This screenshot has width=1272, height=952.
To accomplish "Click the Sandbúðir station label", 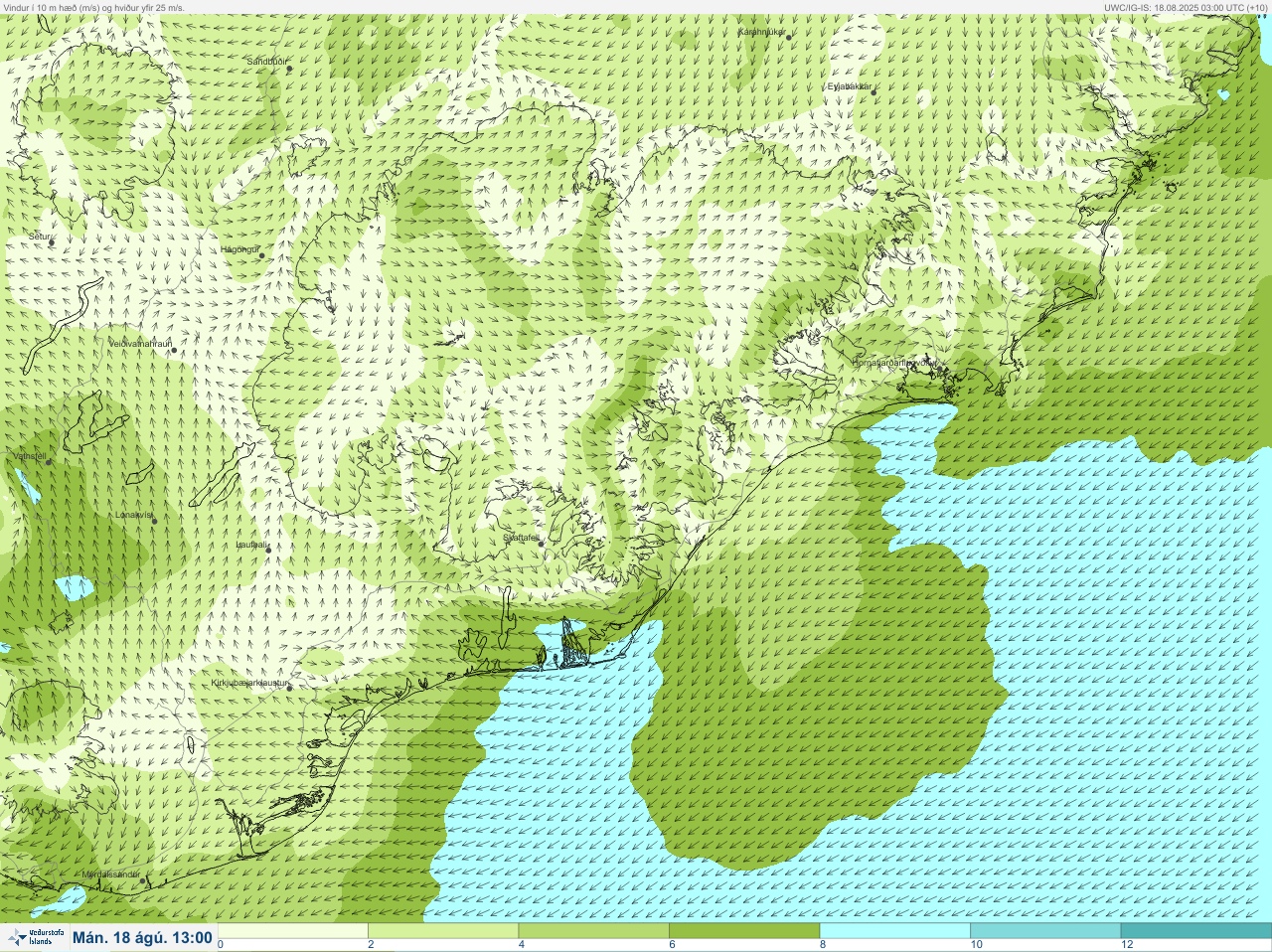I will [266, 62].
